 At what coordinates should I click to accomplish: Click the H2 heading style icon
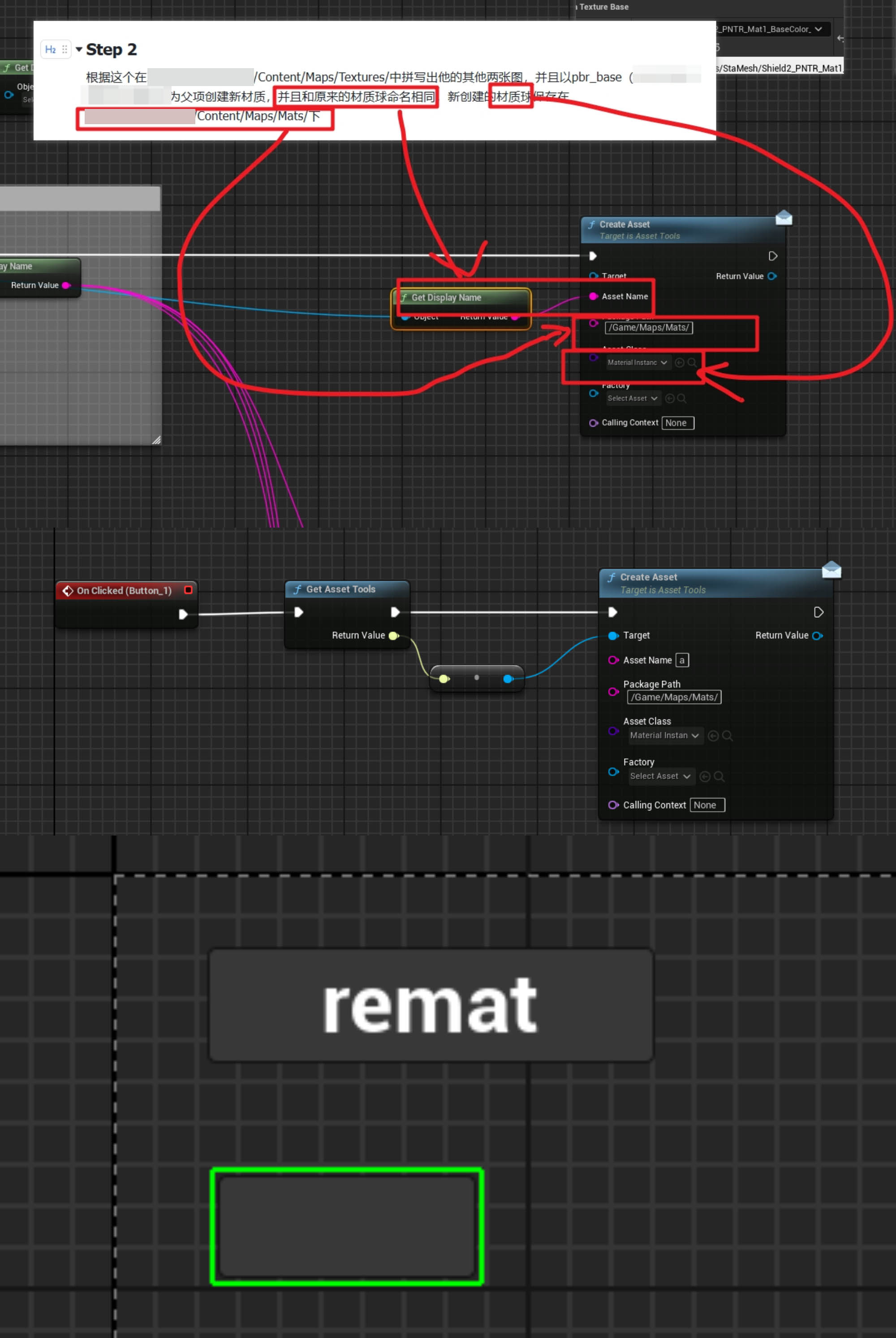click(x=50, y=50)
